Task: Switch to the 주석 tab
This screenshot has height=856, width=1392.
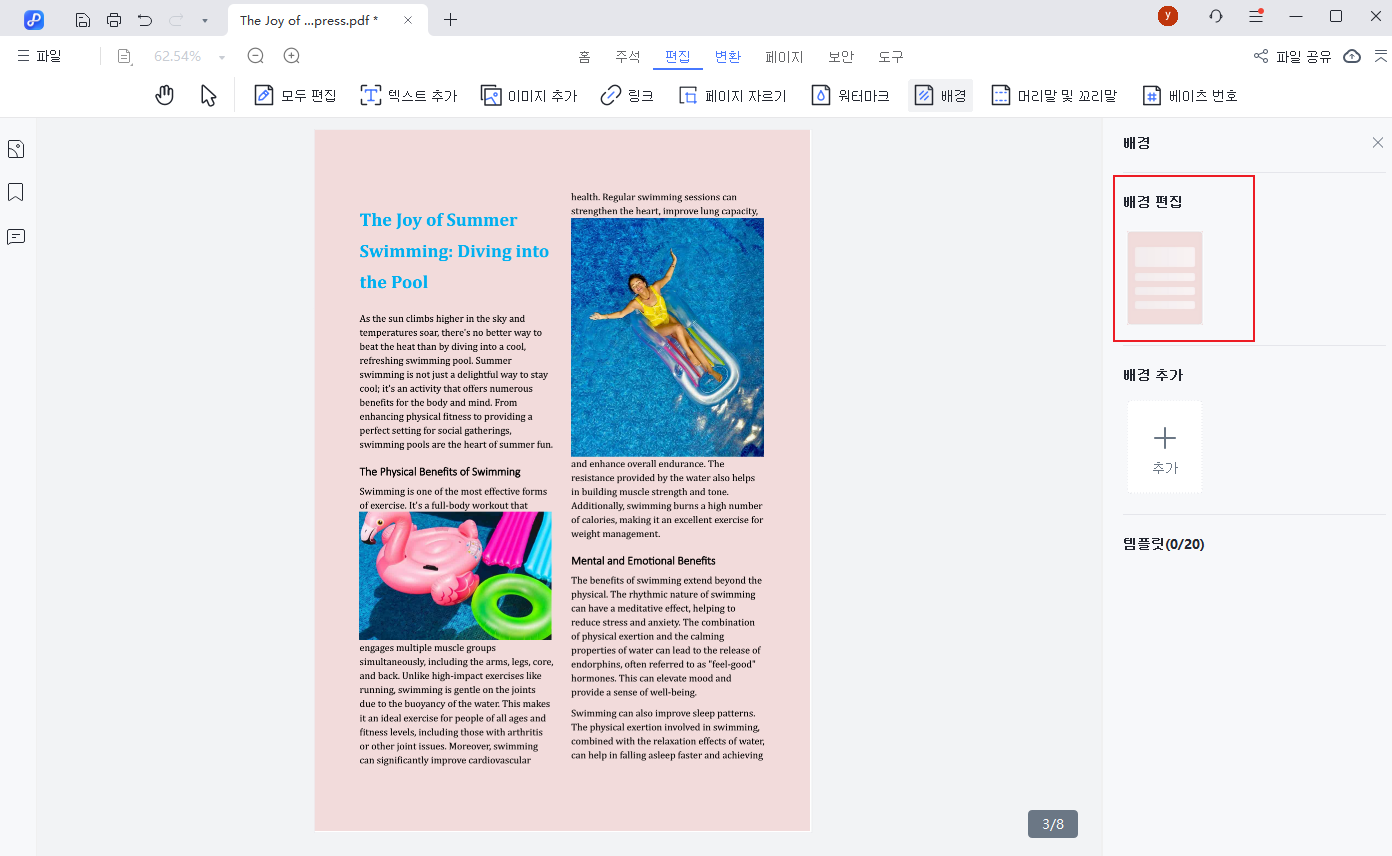Action: pyautogui.click(x=627, y=57)
